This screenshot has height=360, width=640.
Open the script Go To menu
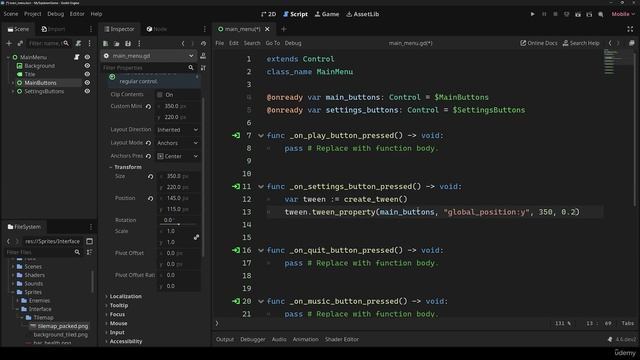[273, 43]
